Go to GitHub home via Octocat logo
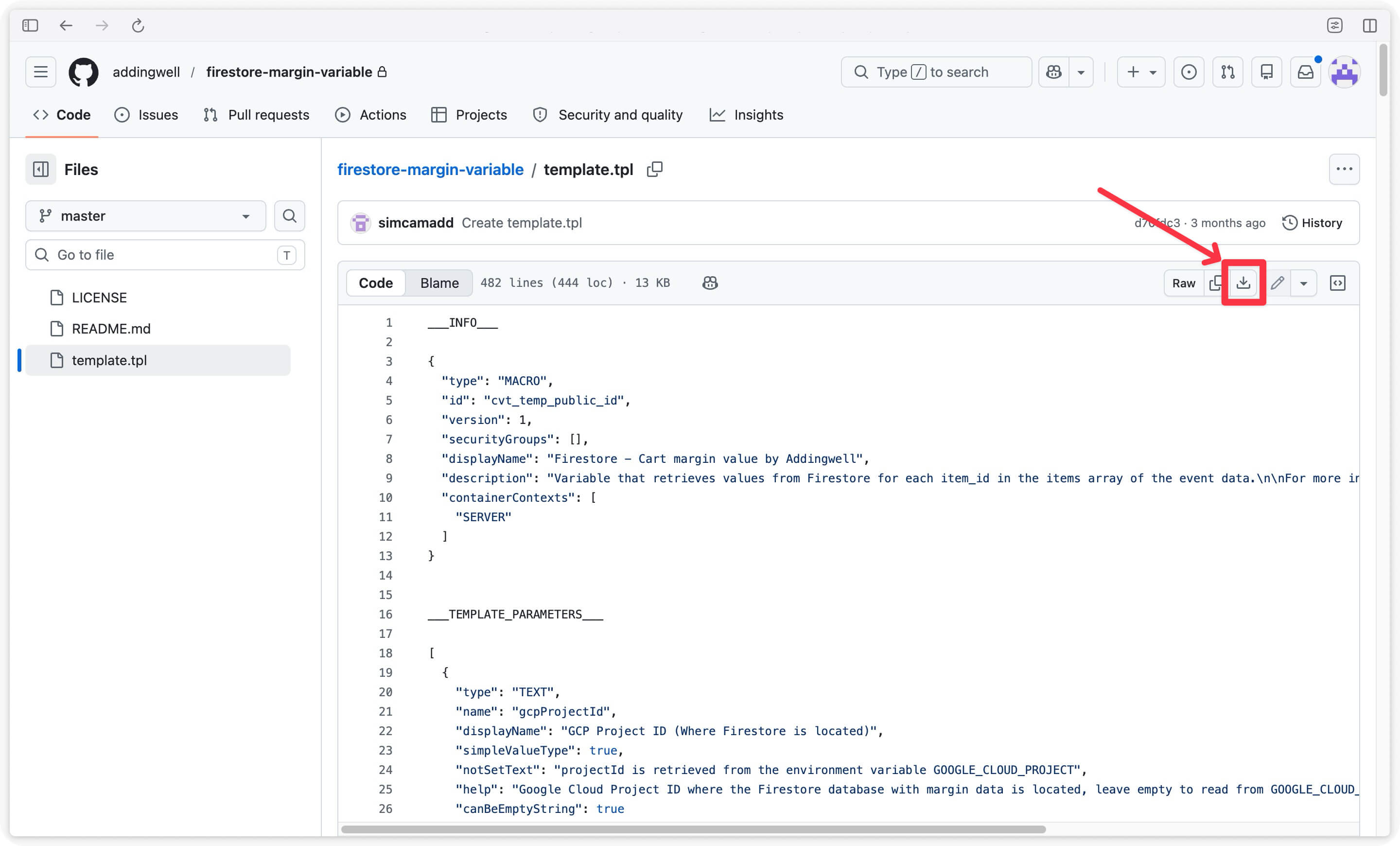Viewport: 1400px width, 846px height. 83,72
